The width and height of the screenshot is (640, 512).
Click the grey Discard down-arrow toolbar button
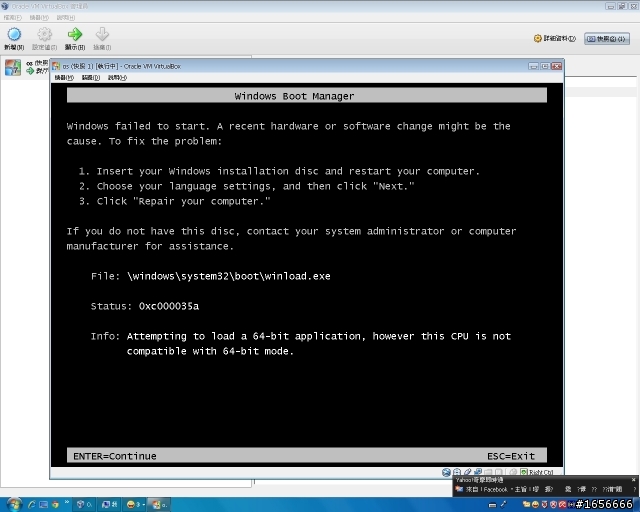[x=102, y=39]
